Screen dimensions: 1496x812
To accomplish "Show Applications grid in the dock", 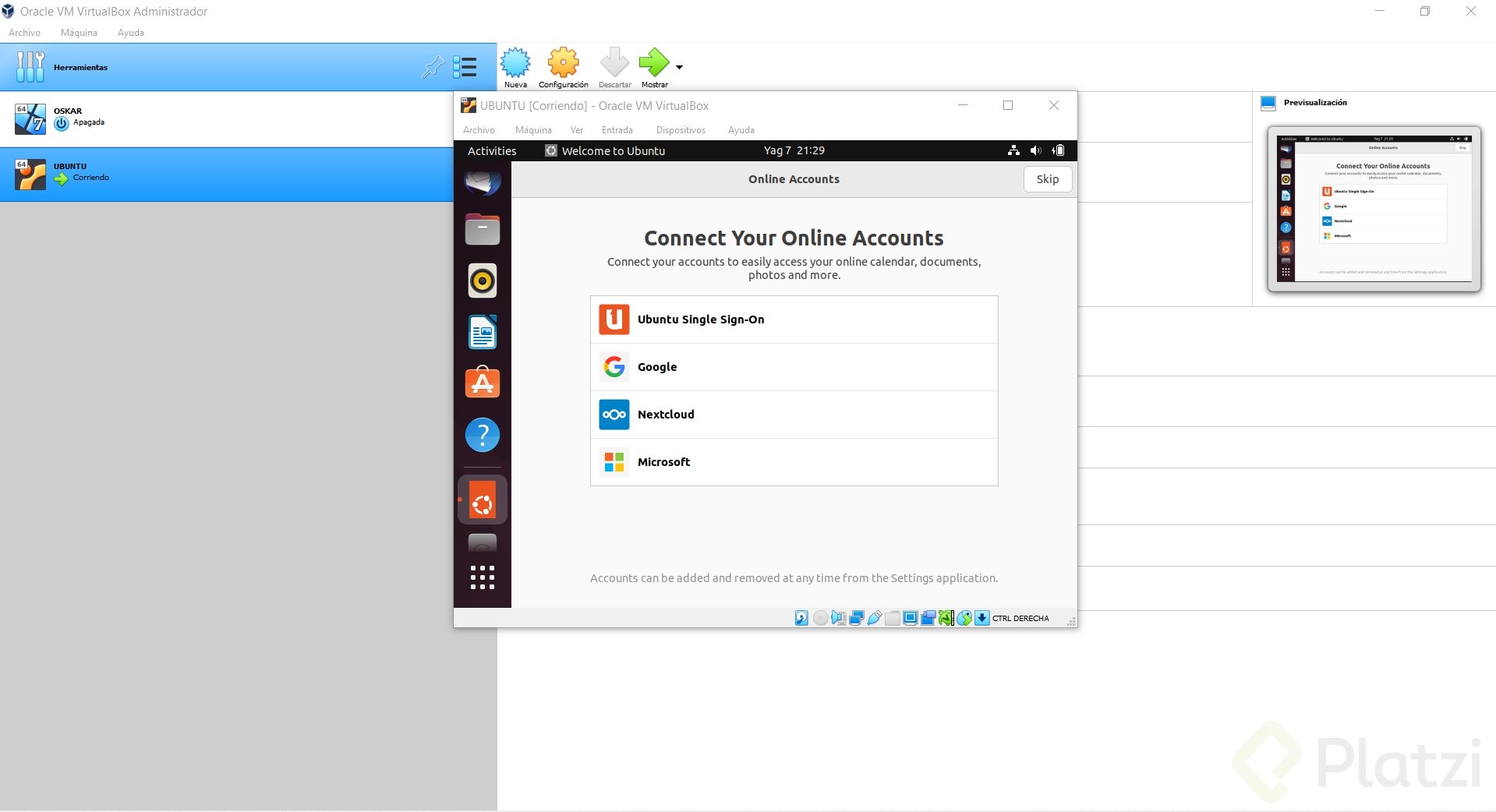I will click(x=483, y=577).
